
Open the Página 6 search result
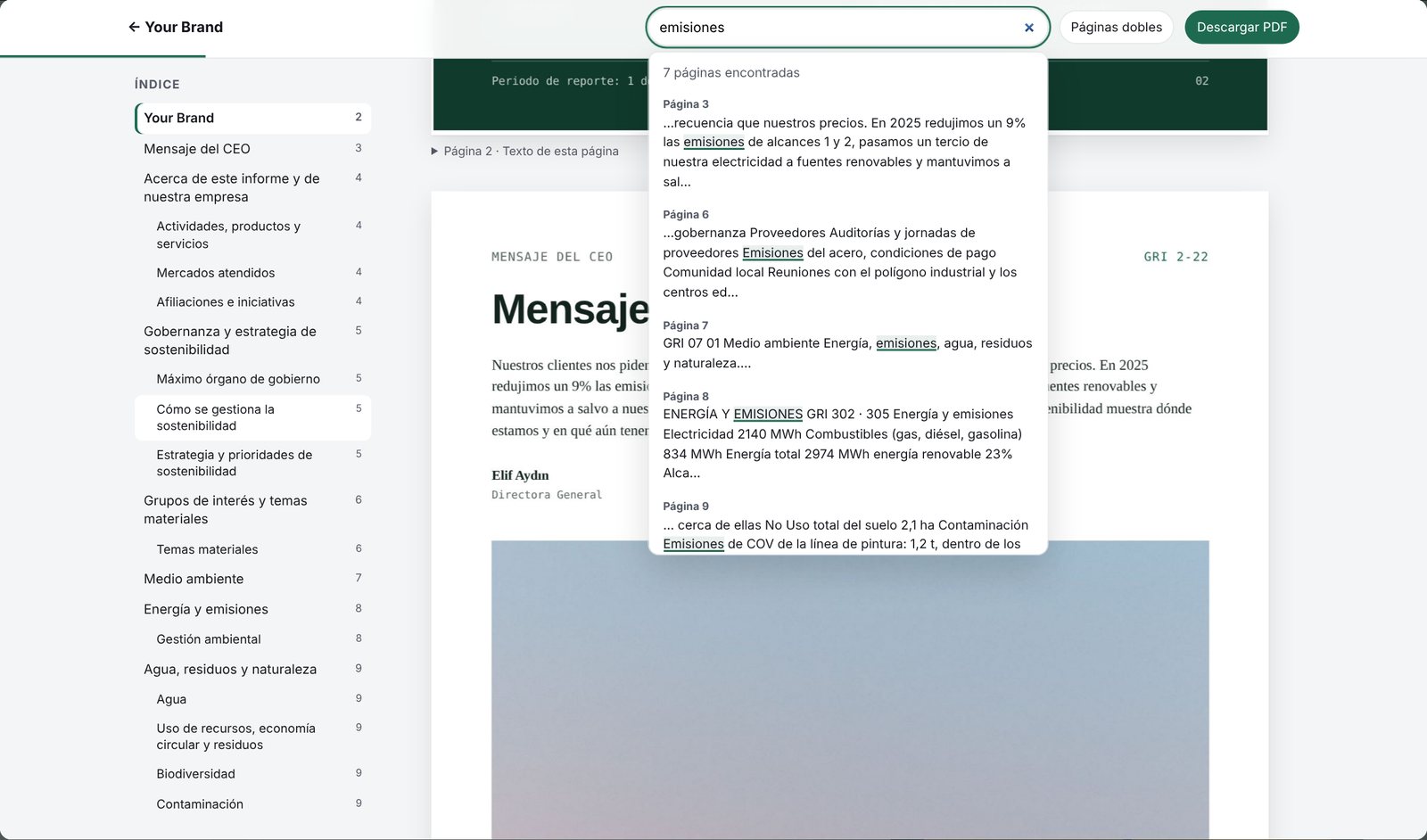[847, 253]
